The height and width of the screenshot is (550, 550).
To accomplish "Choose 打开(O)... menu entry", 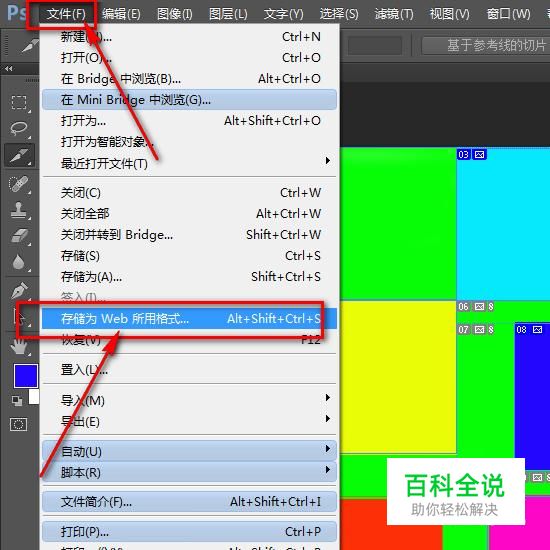I will (189, 58).
